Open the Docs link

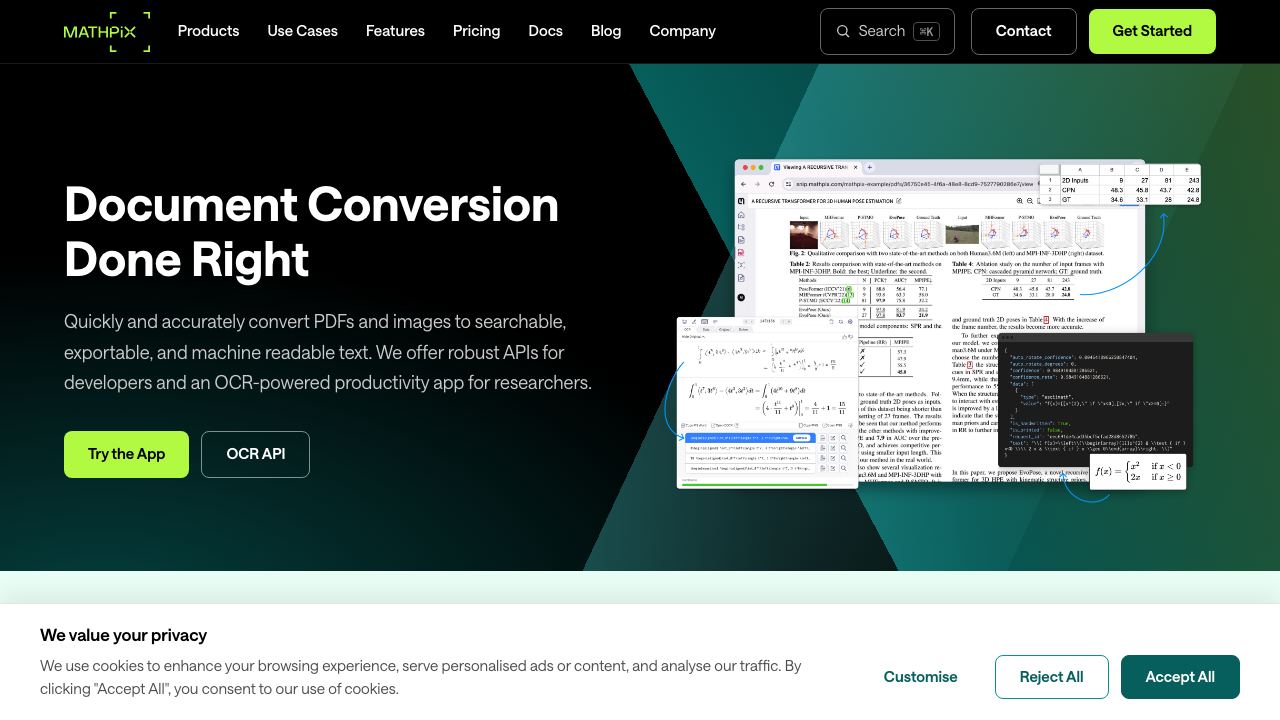[x=545, y=31]
